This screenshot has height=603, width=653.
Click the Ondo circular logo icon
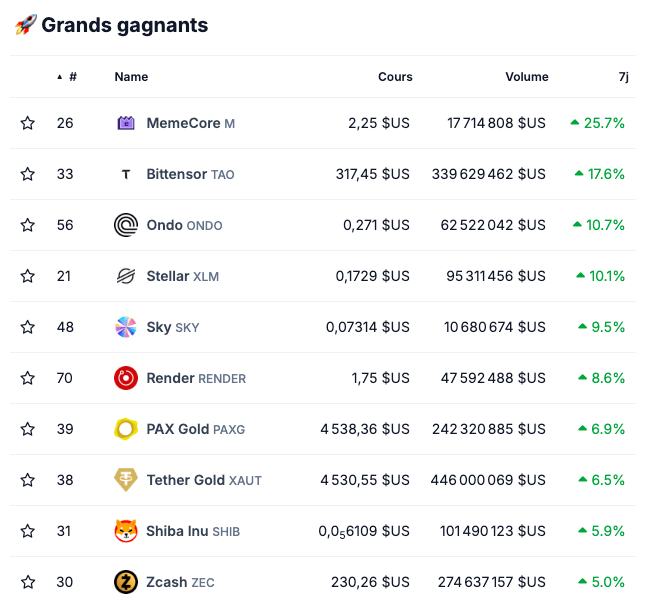(x=126, y=225)
